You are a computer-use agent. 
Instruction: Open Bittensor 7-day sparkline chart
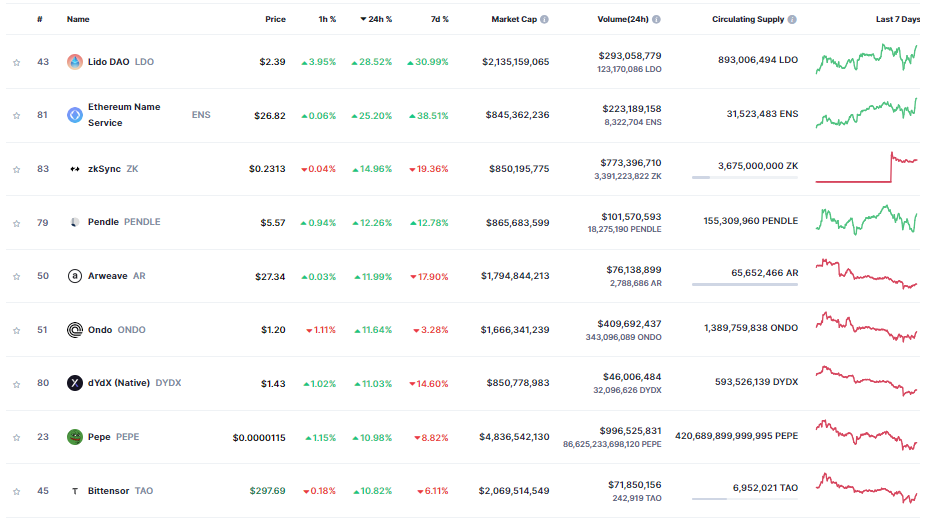click(x=867, y=489)
